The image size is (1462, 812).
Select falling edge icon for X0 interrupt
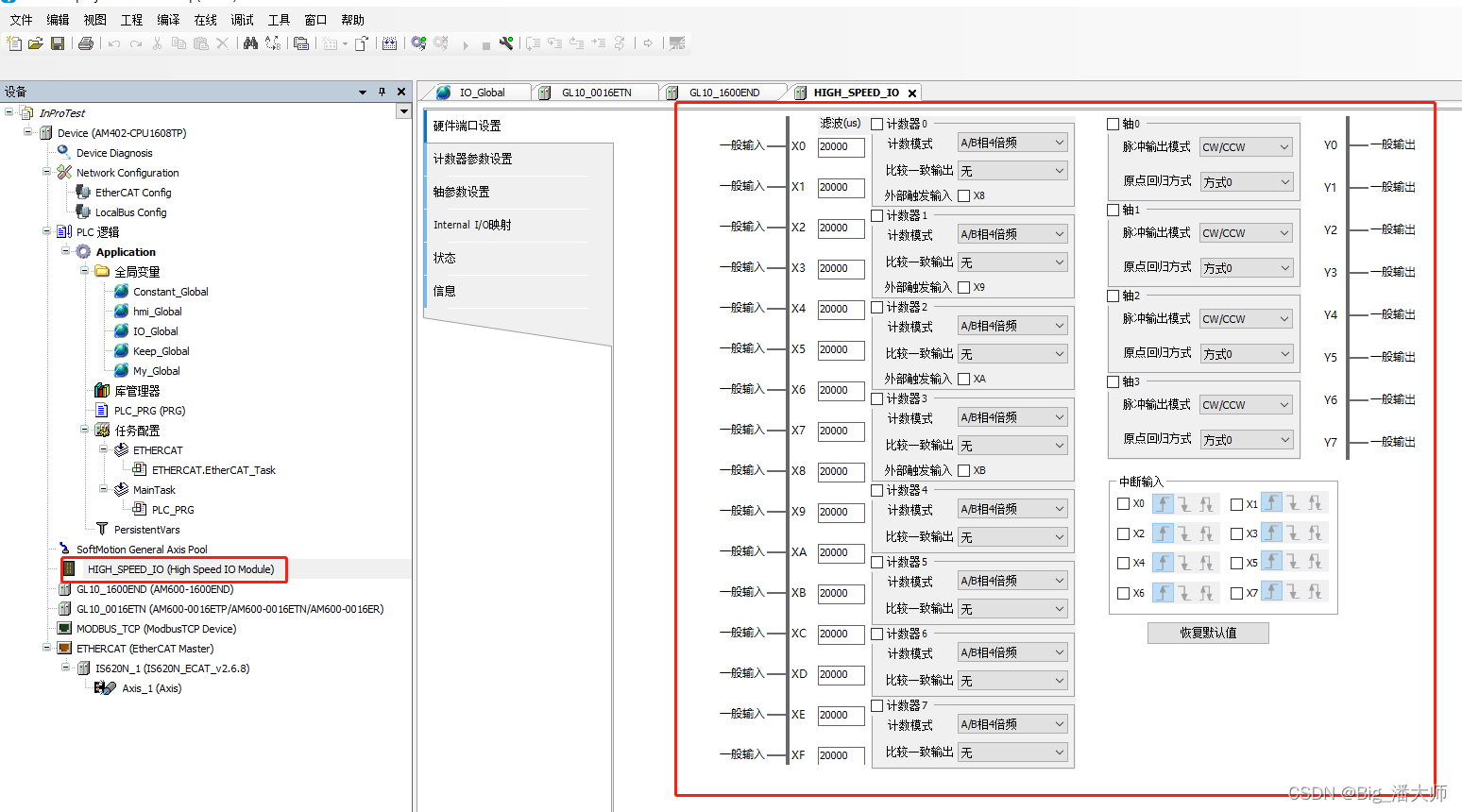click(x=1184, y=503)
